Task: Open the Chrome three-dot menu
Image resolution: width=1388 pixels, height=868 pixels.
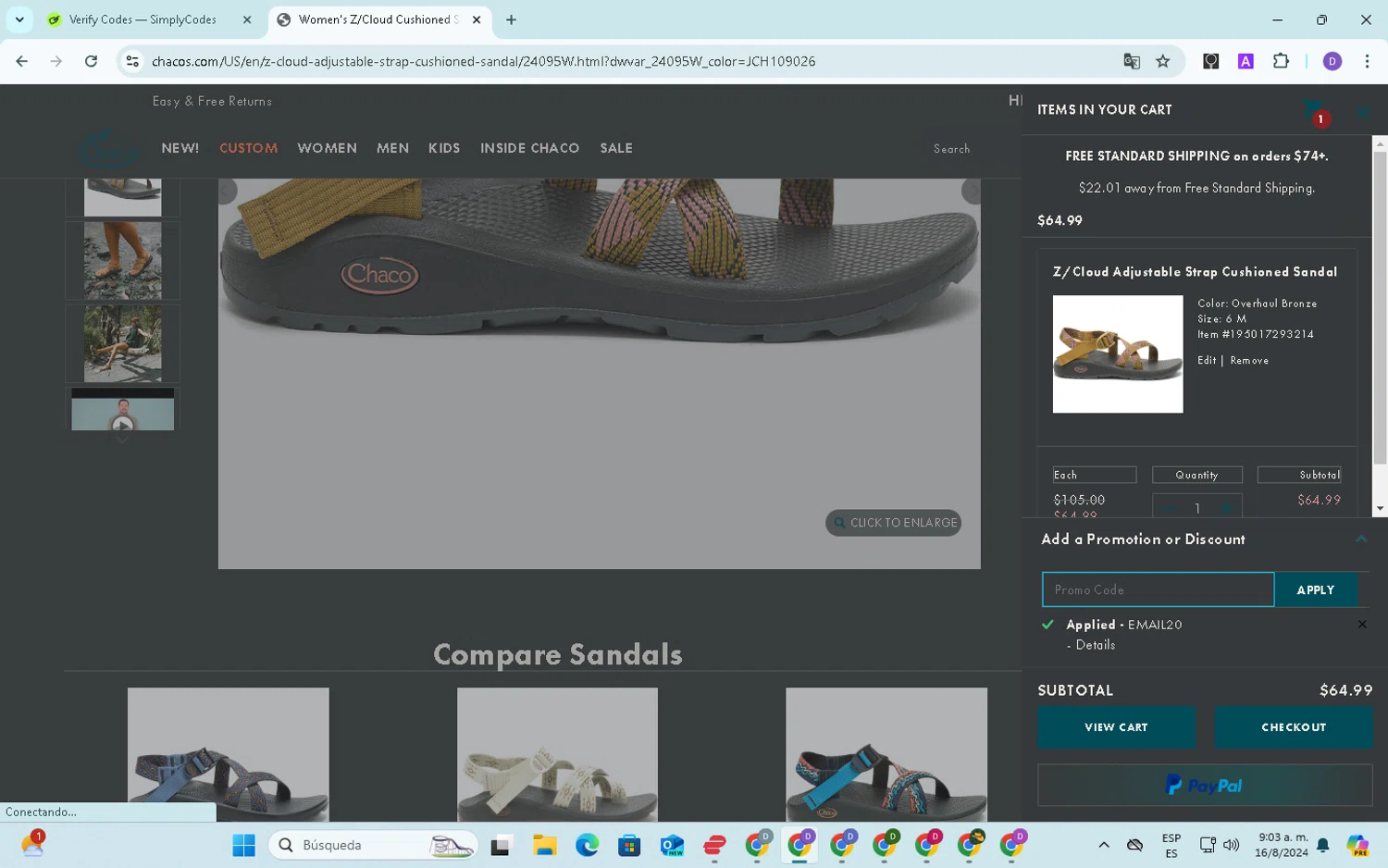Action: [1367, 61]
